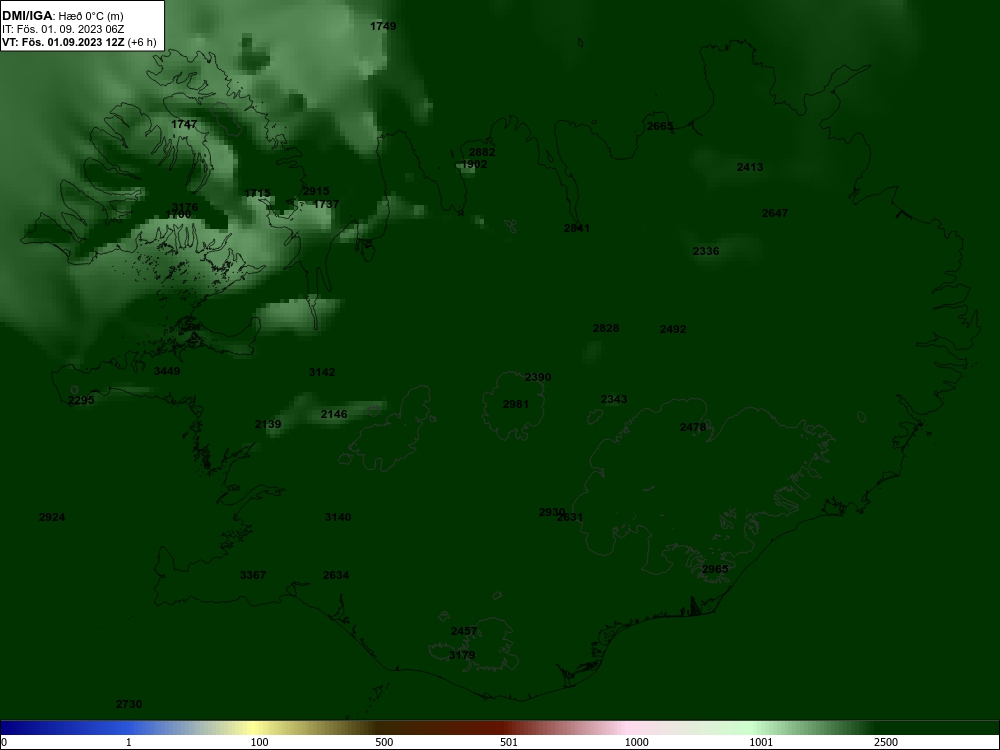
Task: Click the 2665 value on the map
Action: coord(660,126)
